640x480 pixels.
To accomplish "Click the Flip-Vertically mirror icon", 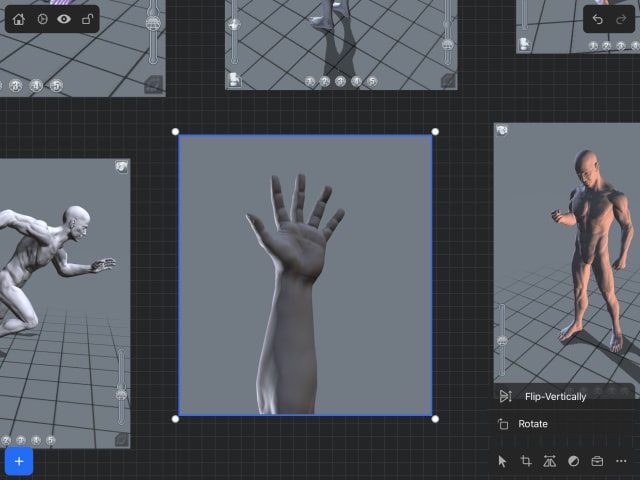I will (x=505, y=396).
